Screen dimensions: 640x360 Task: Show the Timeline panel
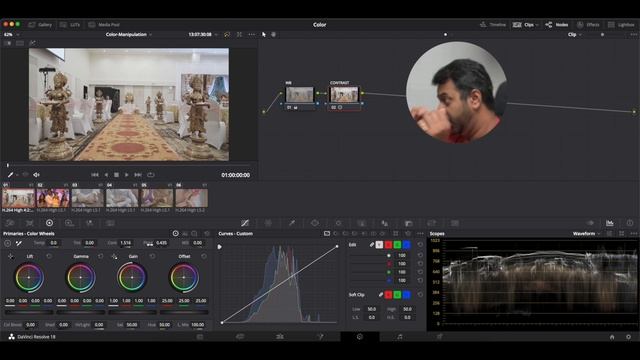coord(493,24)
